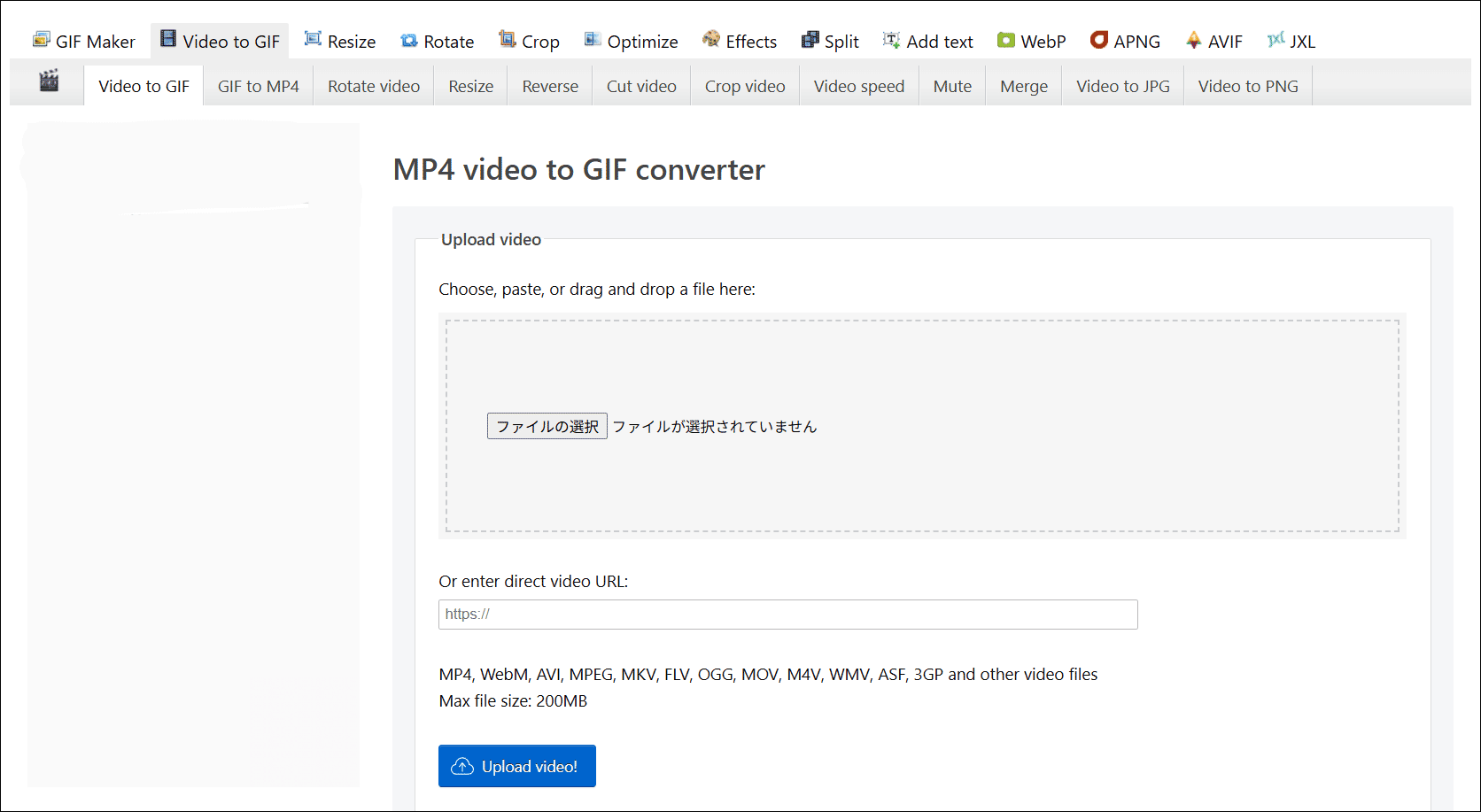Click the JXL icon

[x=1276, y=40]
